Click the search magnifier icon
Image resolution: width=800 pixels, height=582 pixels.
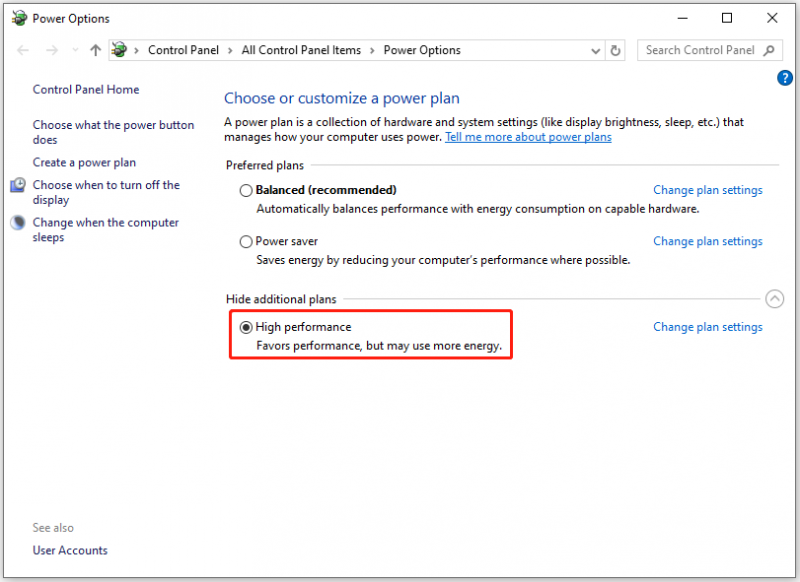point(769,50)
